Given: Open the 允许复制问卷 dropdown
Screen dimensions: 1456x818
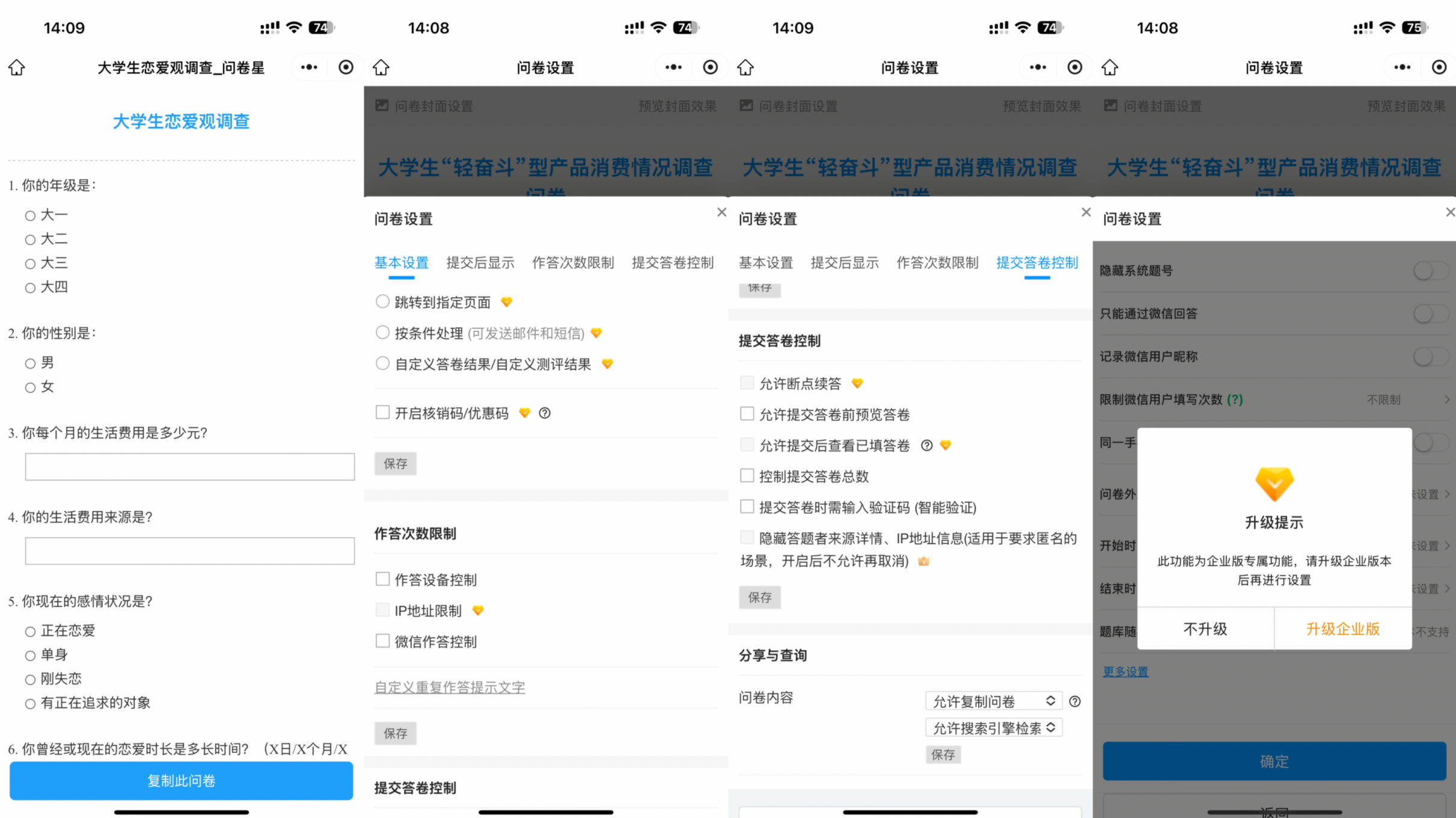Looking at the screenshot, I should pos(994,701).
